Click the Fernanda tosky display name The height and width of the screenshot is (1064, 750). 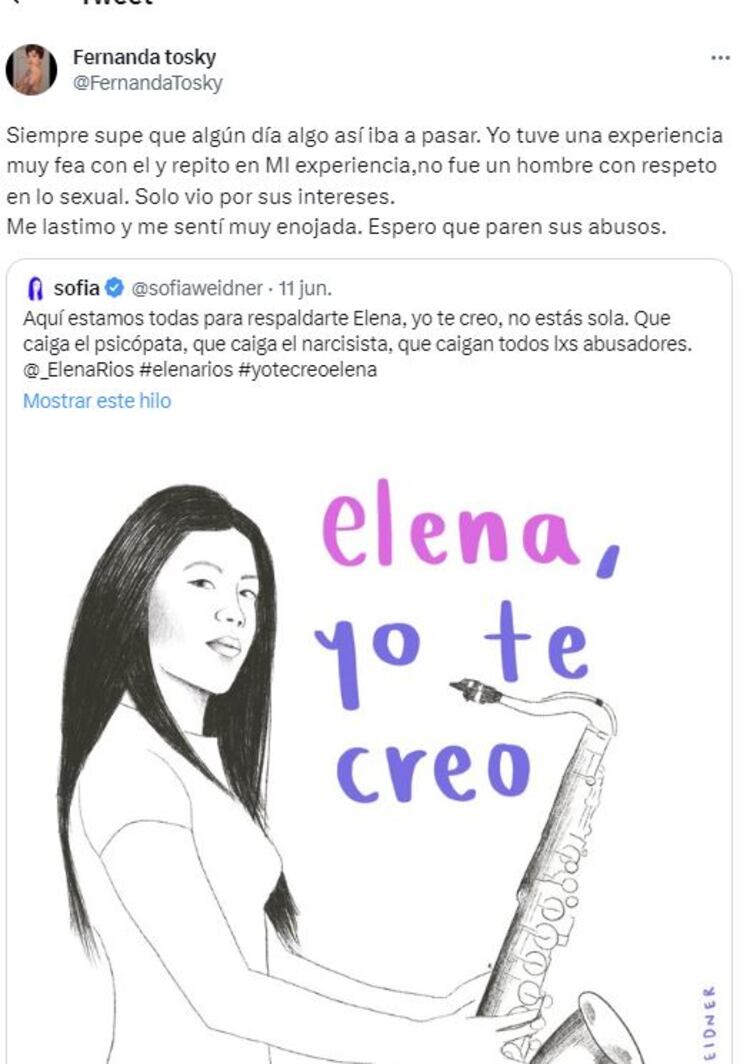(144, 57)
